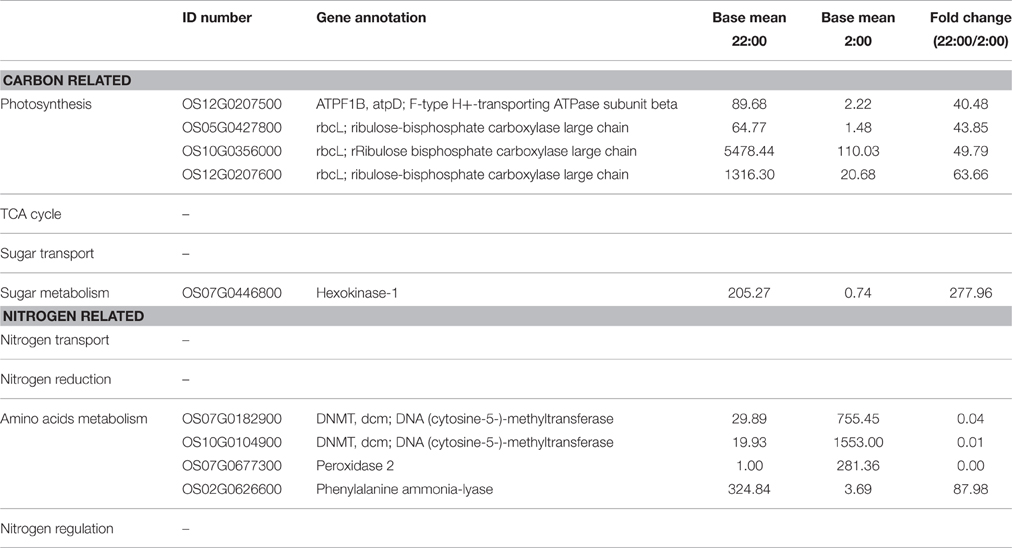
Task: Click the Peroxidase 2 annotation cell
Action: (x=355, y=466)
